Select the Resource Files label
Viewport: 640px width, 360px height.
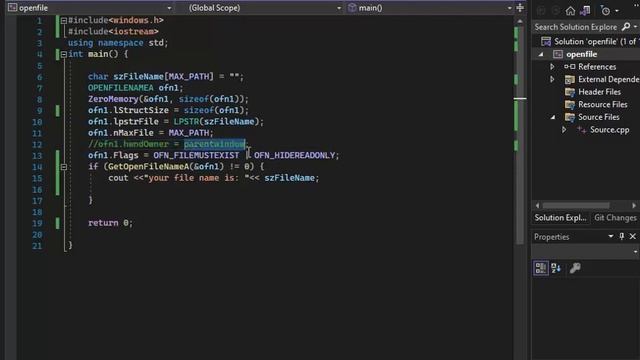pos(603,104)
